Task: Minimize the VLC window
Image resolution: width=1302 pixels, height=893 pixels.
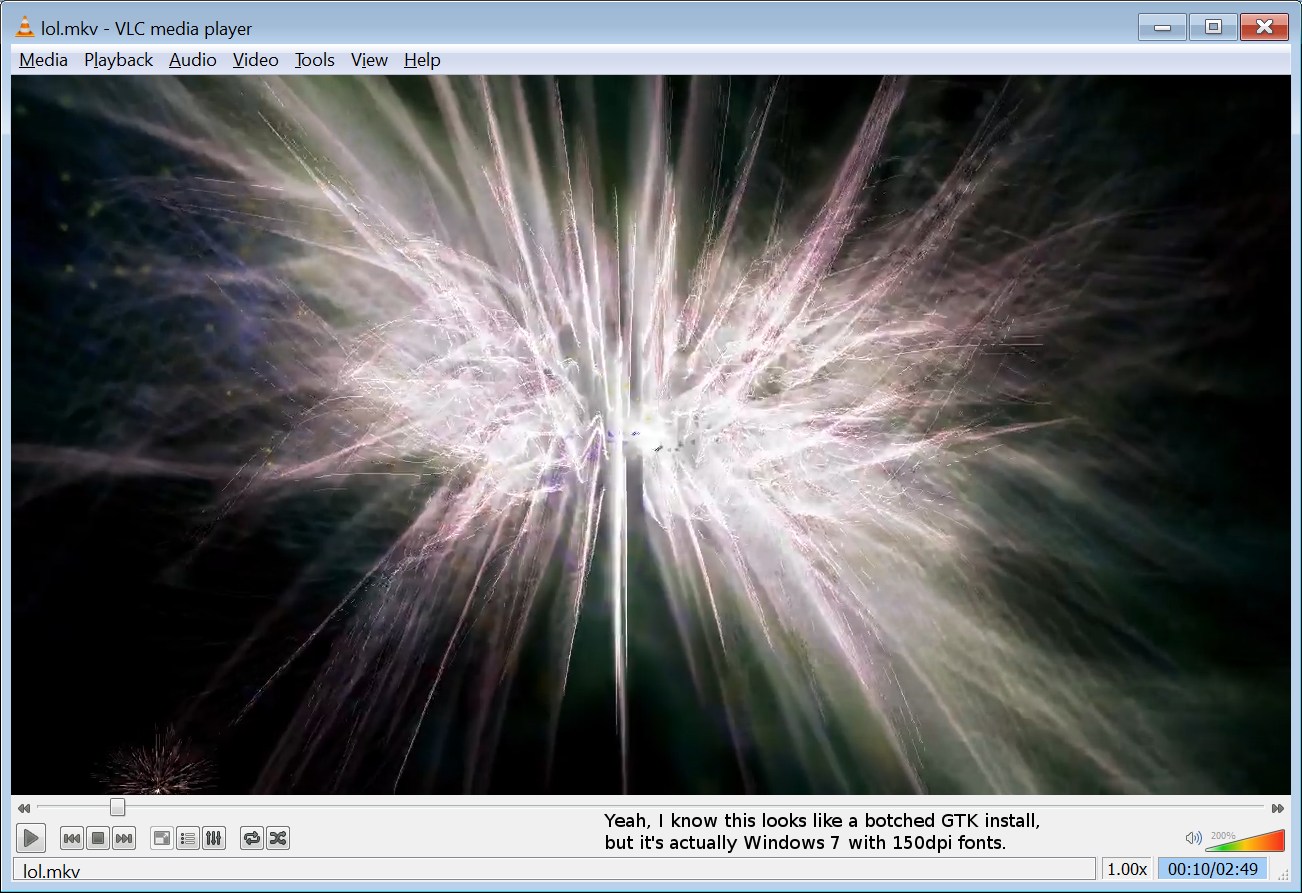Action: (1162, 27)
